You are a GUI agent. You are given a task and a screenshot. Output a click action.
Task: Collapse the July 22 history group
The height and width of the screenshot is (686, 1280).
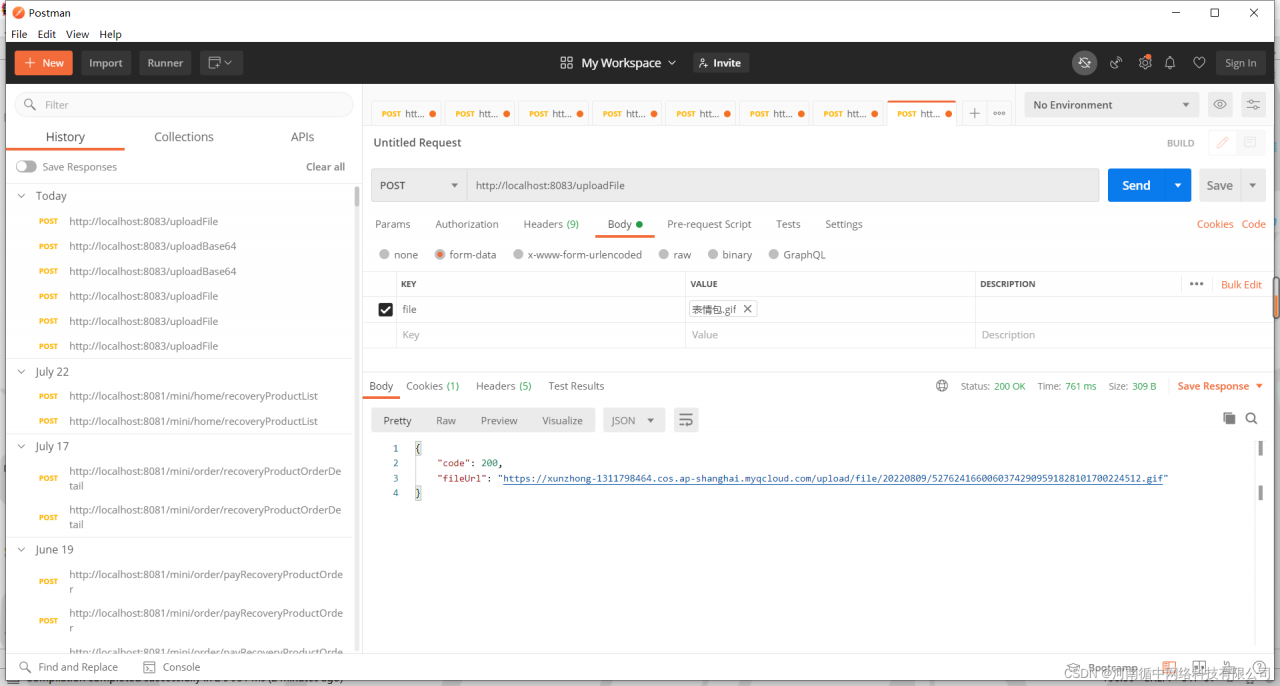click(x=22, y=371)
